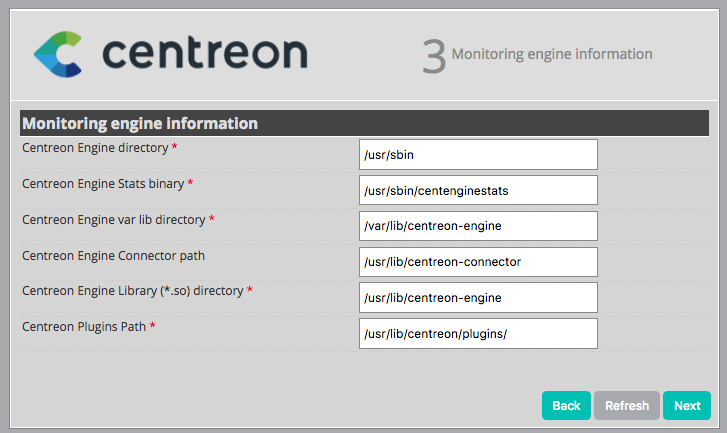Click the Monitoring engine information step title
This screenshot has width=727, height=433.
[551, 54]
